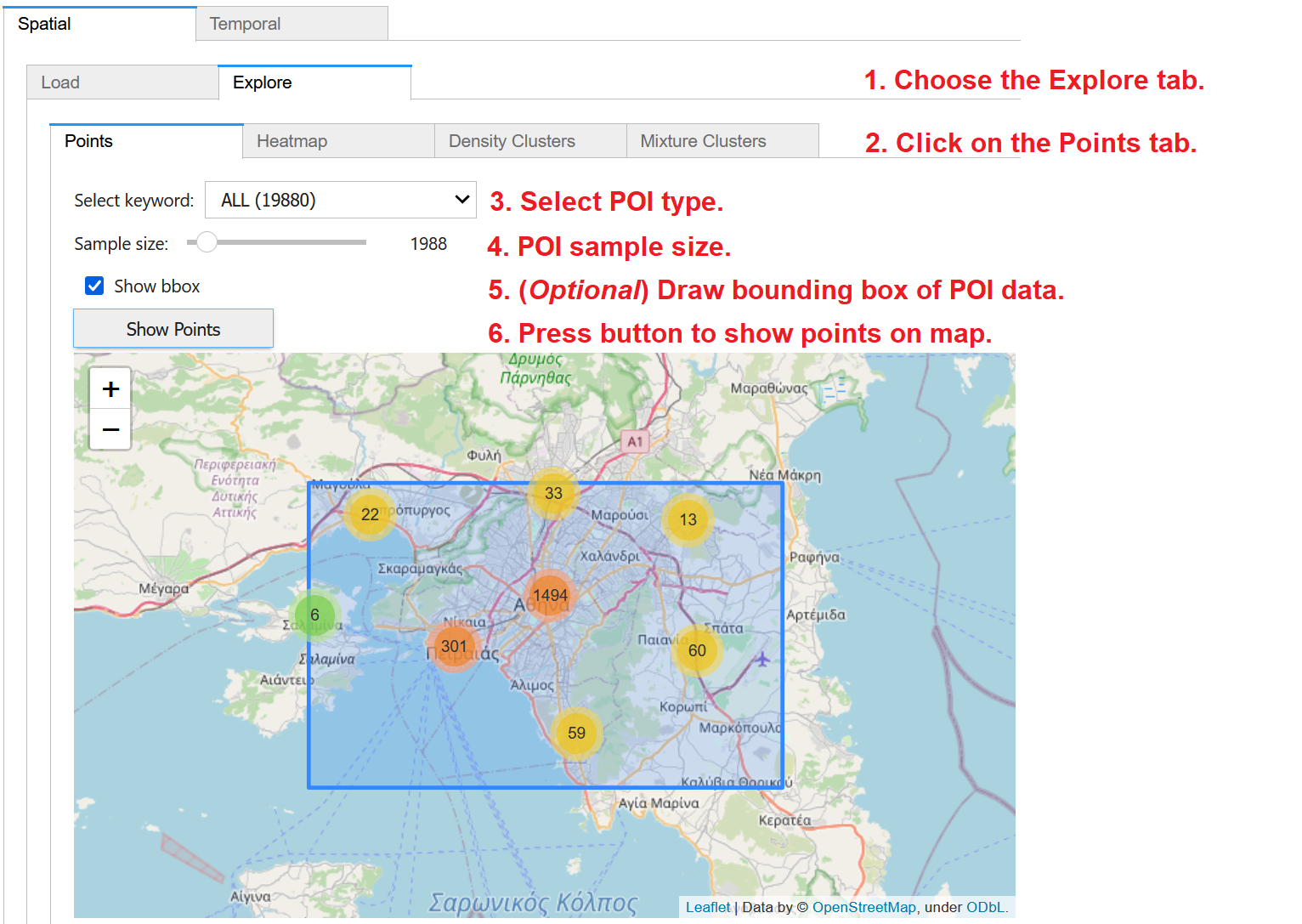Click the Μαραθώνας label on map
The width and height of the screenshot is (1302, 924).
tap(768, 388)
